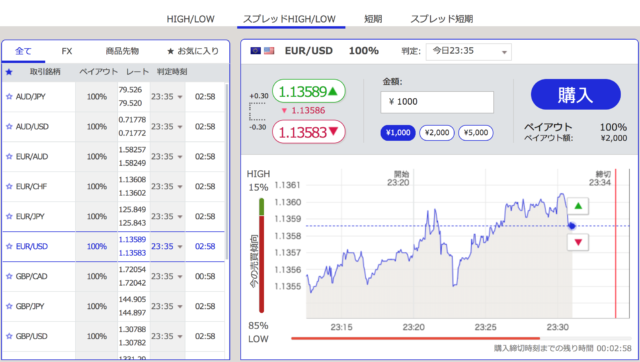Expand AUD/USD 23:35 expiry dropdown
This screenshot has width=640, height=362.
[167, 127]
